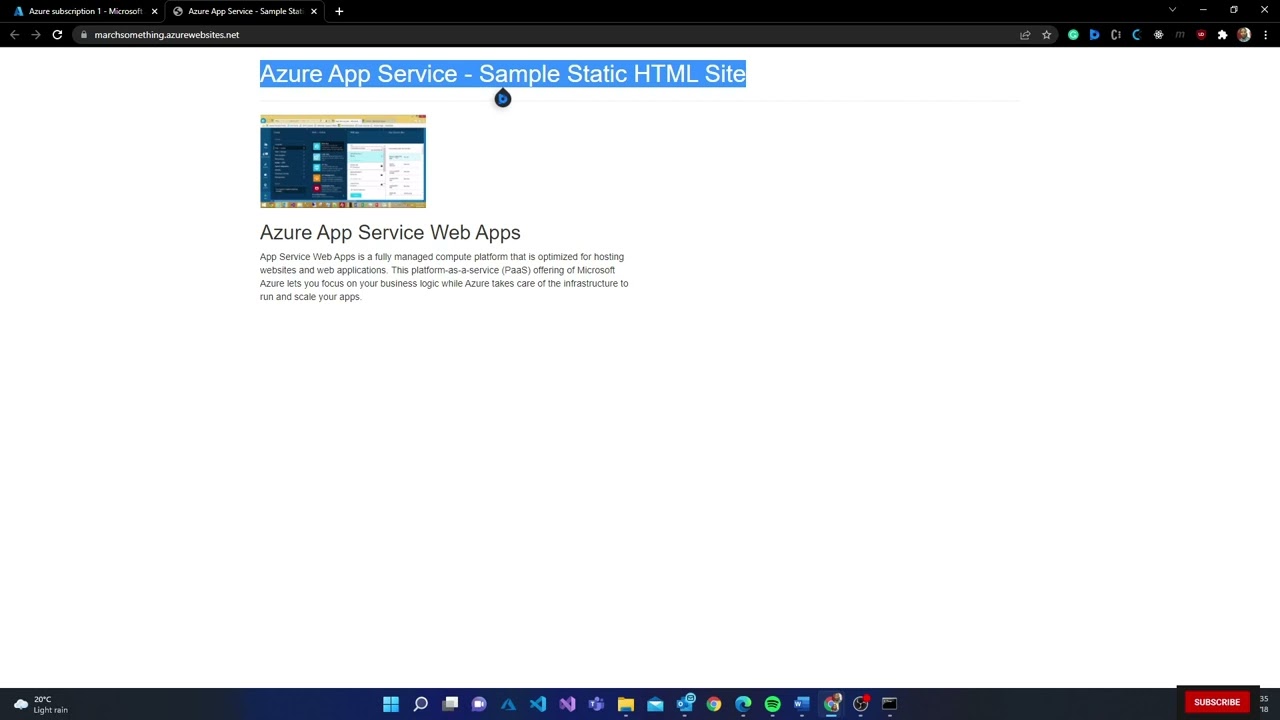Close the Azure App Service tab
This screenshot has width=1280, height=720.
click(314, 11)
